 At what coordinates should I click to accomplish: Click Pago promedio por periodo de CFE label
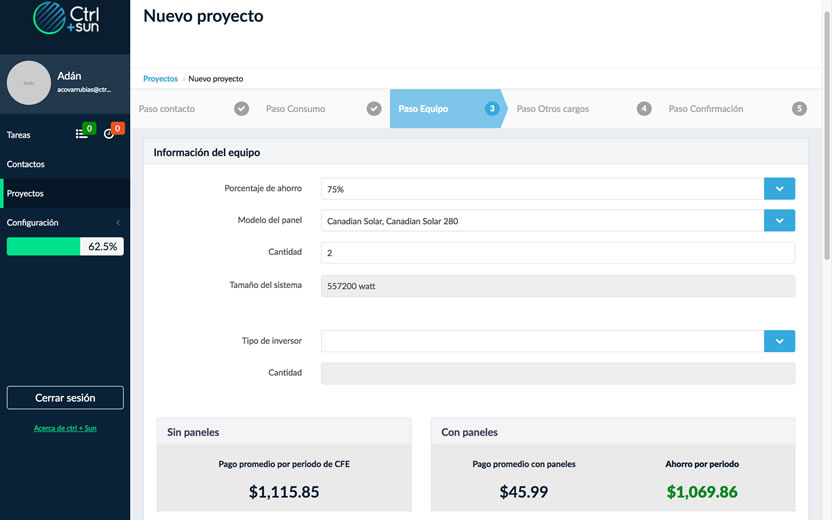click(x=284, y=464)
